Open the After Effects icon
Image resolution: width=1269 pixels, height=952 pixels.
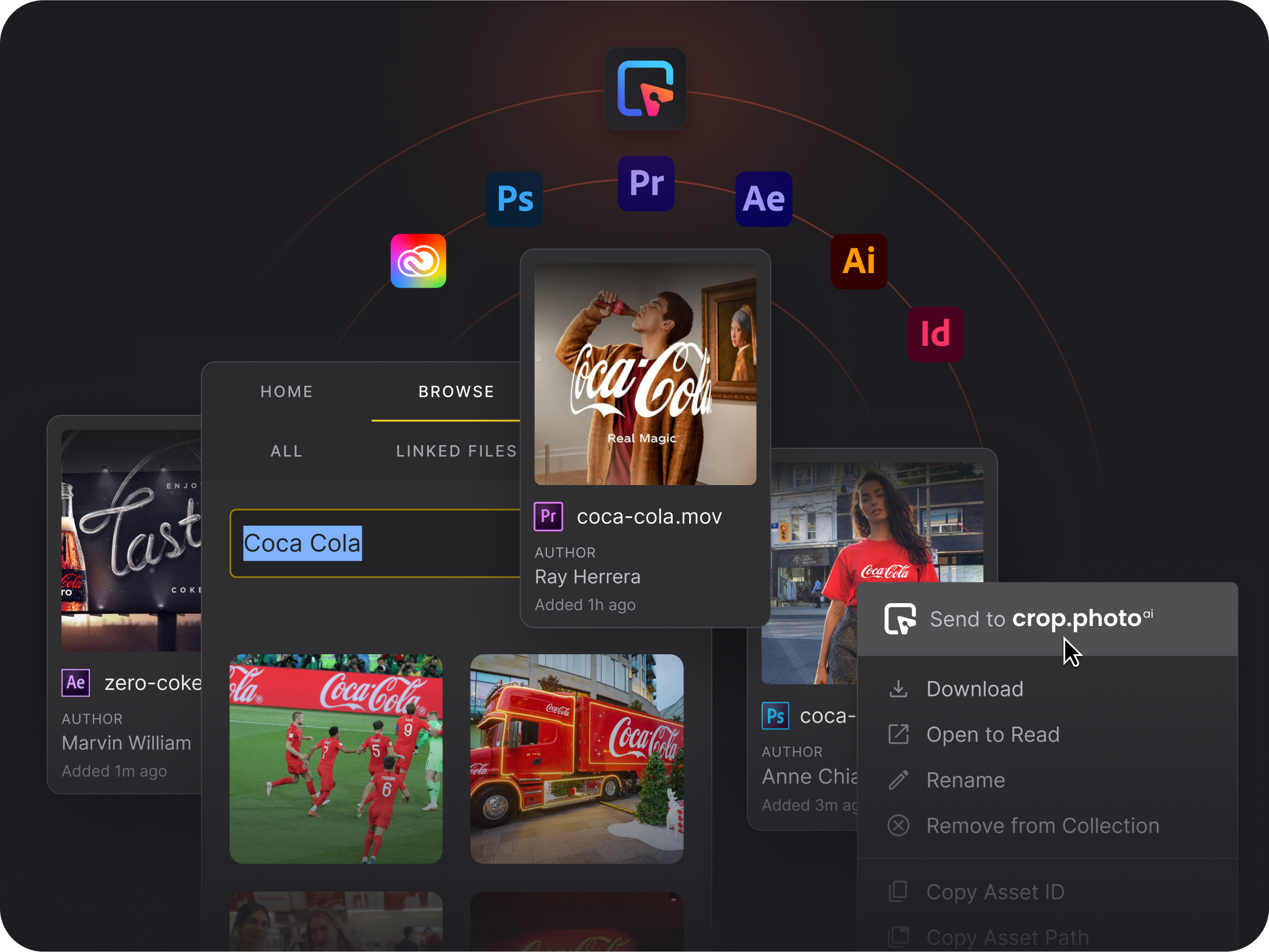764,200
